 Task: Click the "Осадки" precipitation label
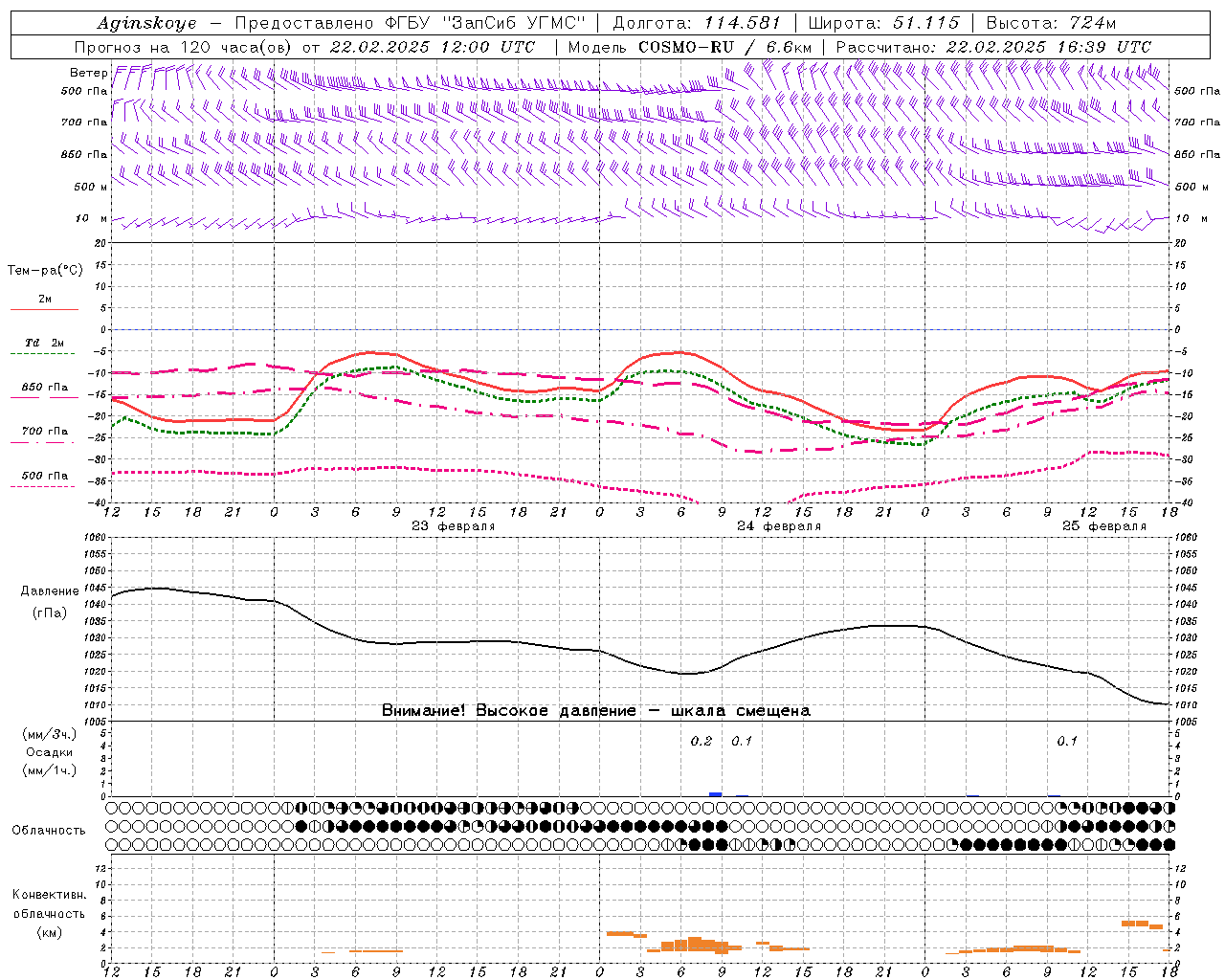(49, 752)
